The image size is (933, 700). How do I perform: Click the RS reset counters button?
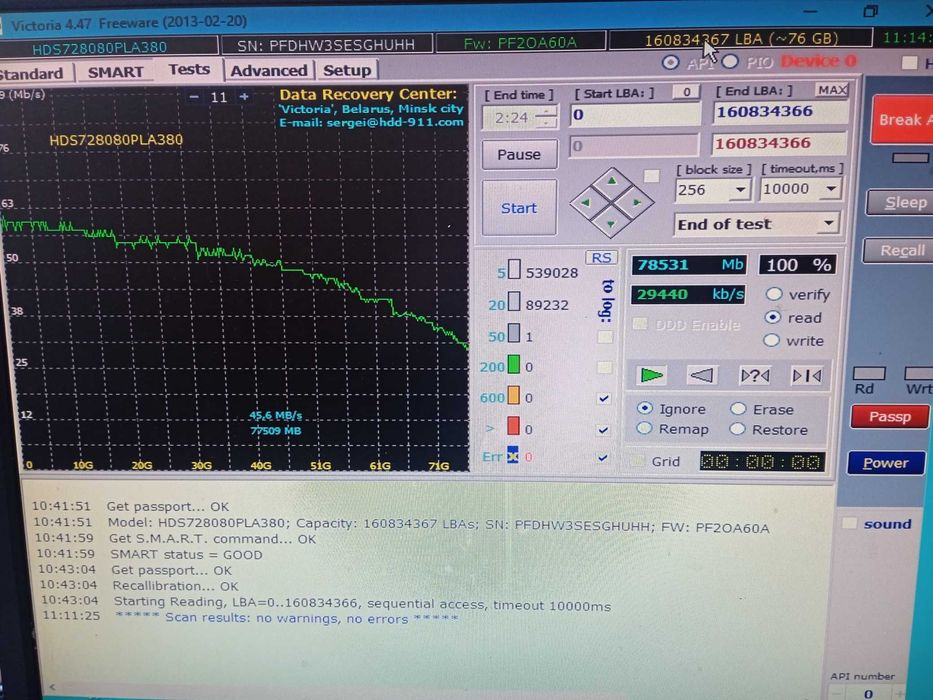(601, 258)
